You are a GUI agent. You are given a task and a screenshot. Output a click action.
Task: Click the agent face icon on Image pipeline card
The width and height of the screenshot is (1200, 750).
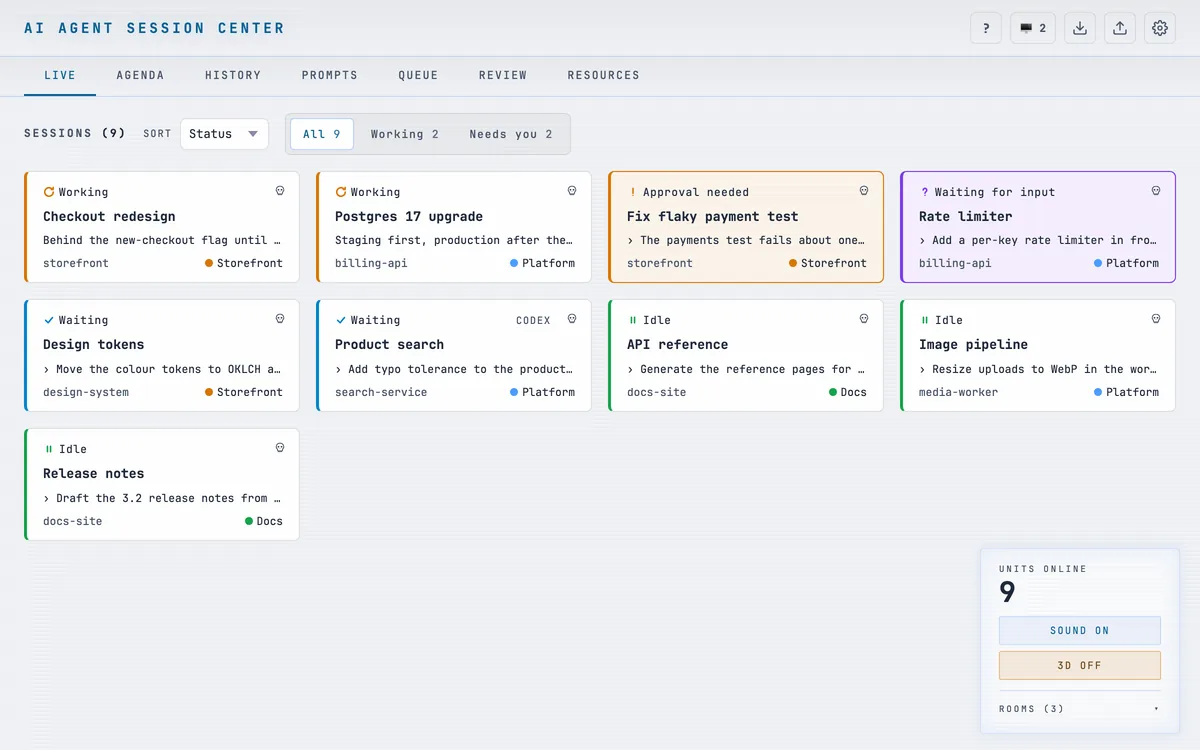pos(1156,319)
